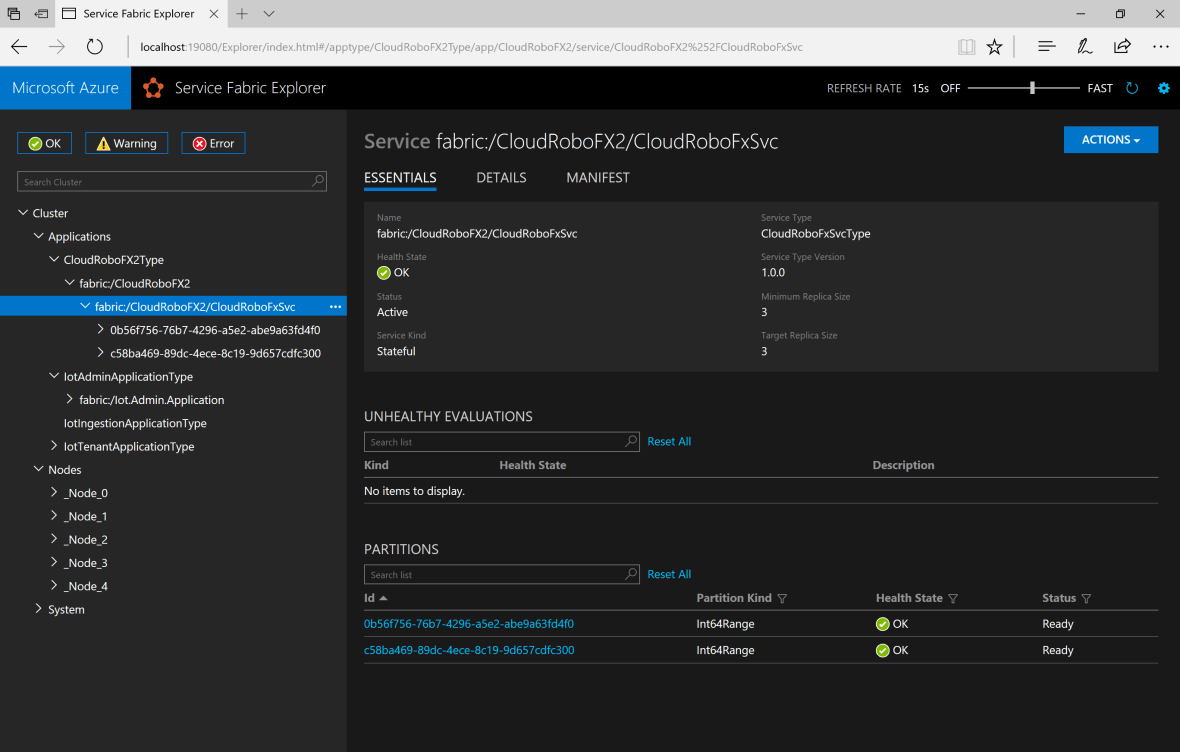Click the Service Fabric Explorer logo

click(153, 88)
